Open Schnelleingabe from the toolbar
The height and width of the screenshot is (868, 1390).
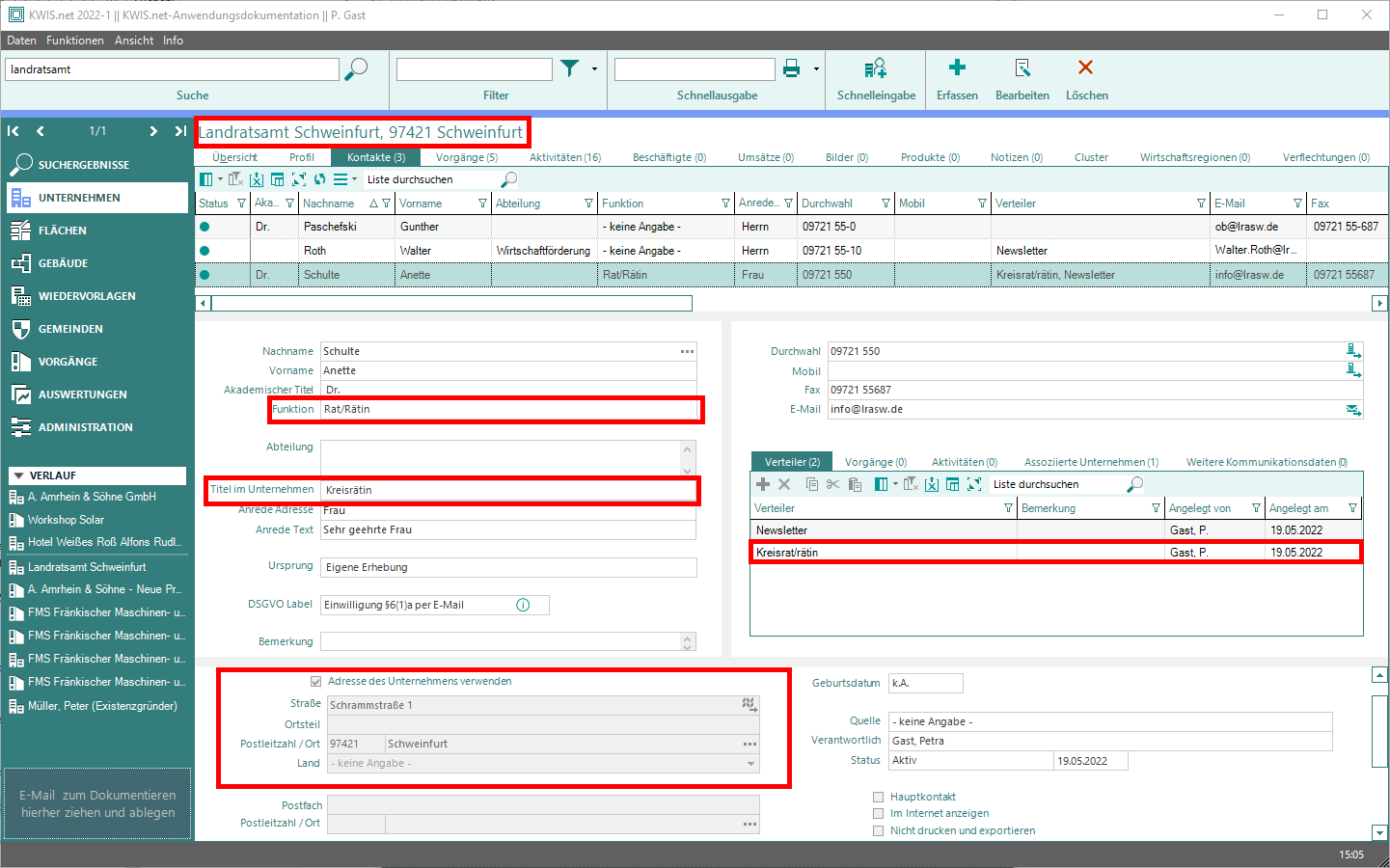point(875,77)
